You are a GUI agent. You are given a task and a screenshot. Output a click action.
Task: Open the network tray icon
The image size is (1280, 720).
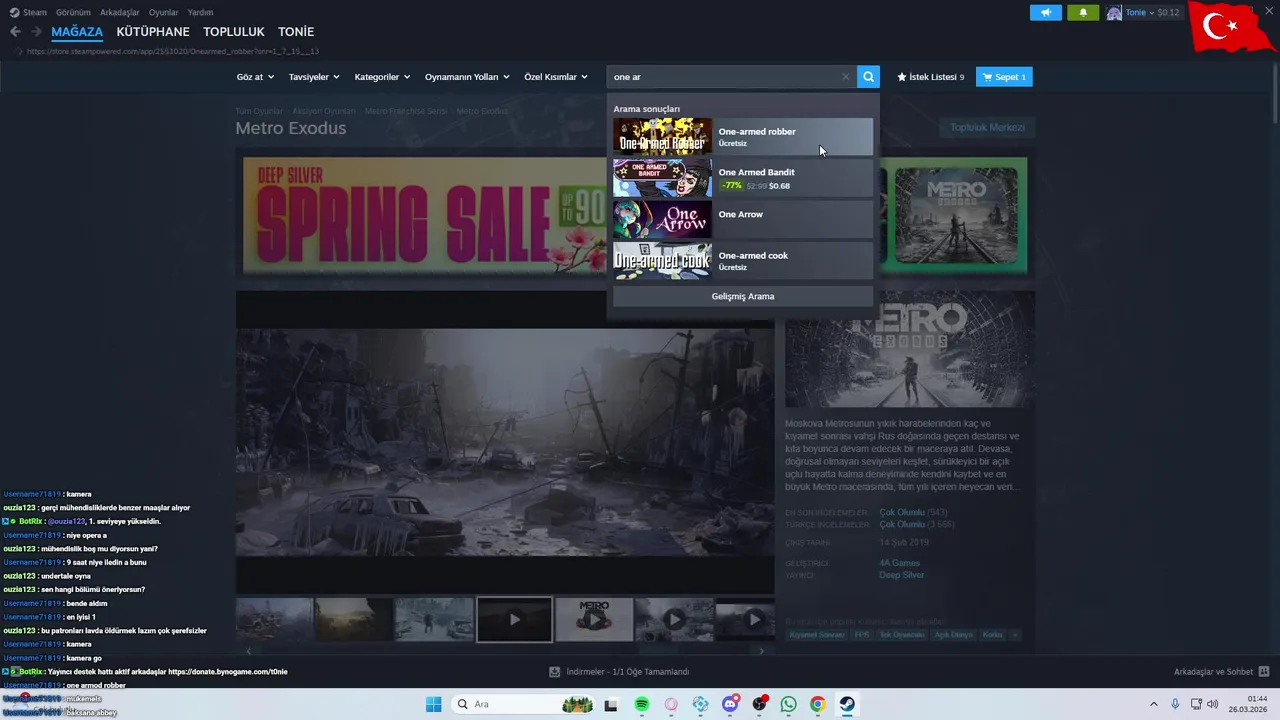coord(1196,704)
